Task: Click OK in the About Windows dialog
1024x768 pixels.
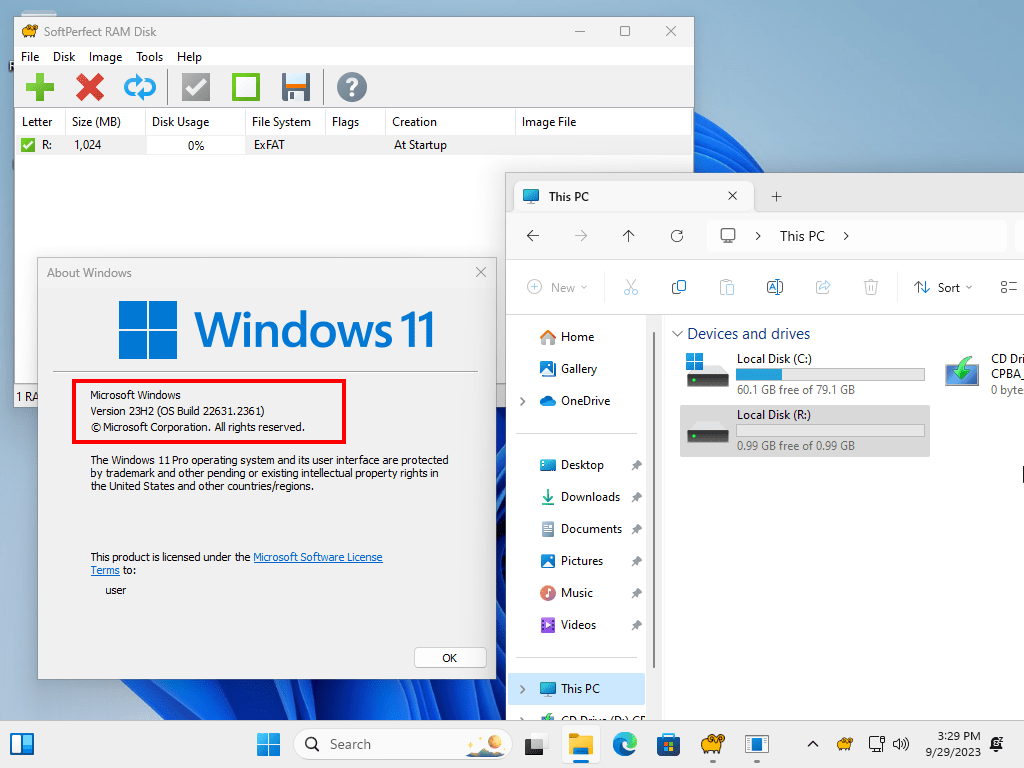Action: tap(450, 658)
